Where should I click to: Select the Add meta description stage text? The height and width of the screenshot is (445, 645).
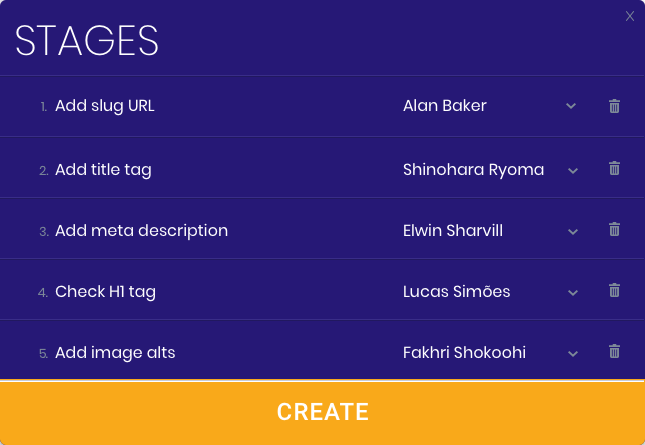click(142, 231)
